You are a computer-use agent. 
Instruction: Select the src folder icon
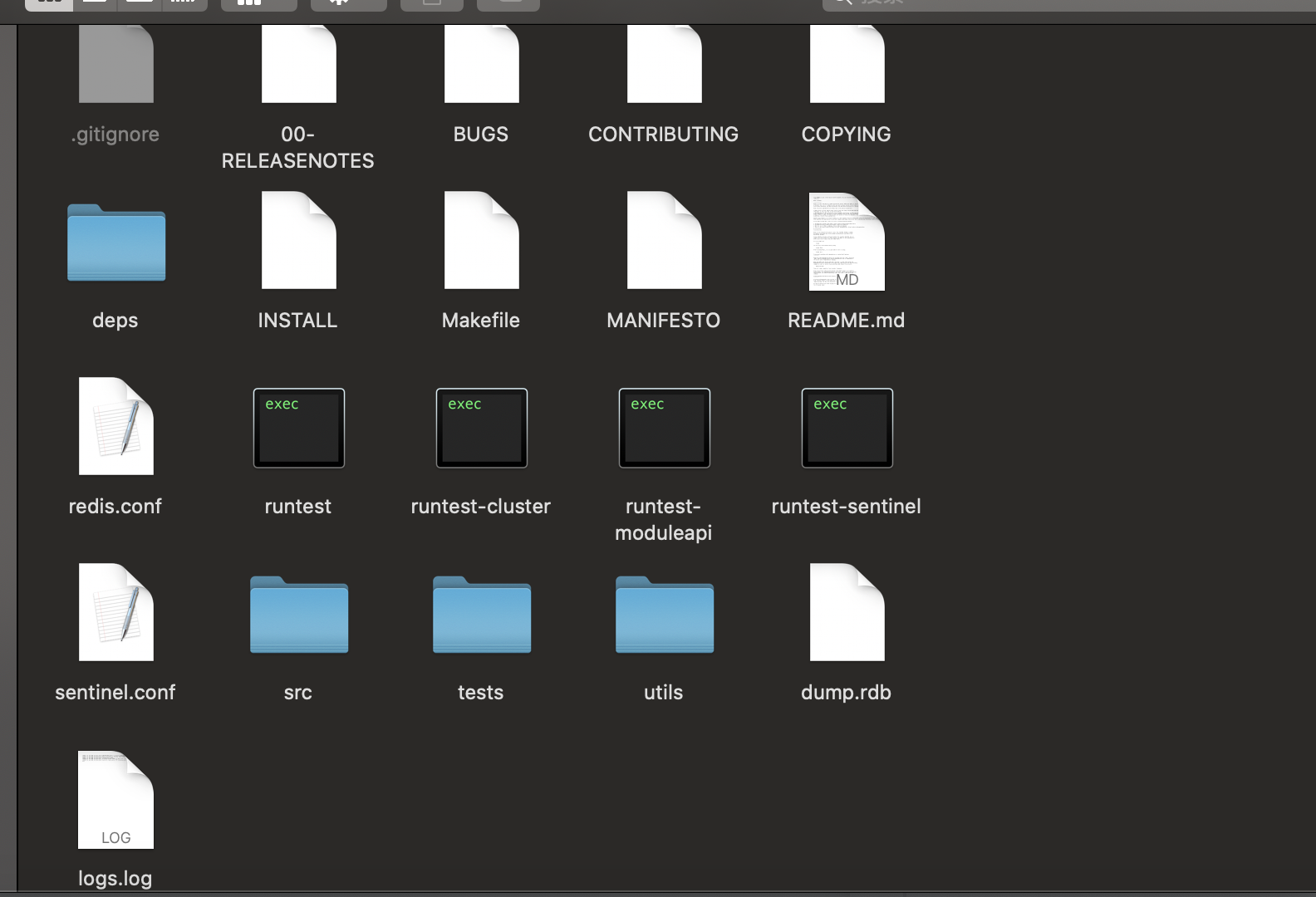pyautogui.click(x=299, y=615)
